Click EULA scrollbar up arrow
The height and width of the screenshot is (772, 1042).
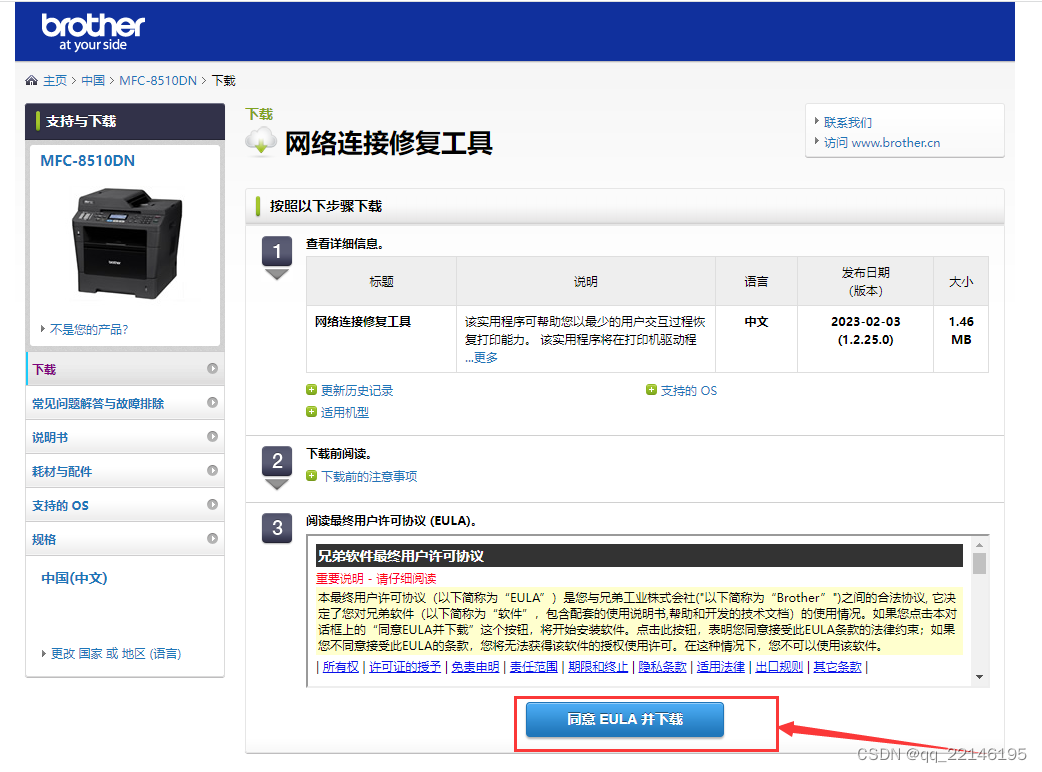pyautogui.click(x=980, y=545)
